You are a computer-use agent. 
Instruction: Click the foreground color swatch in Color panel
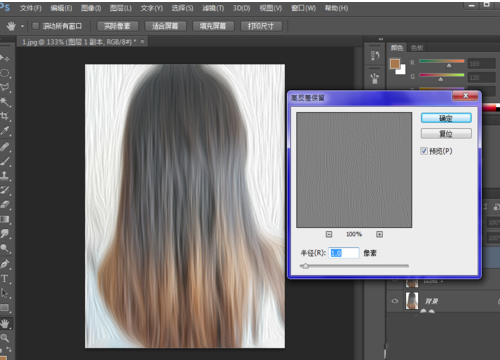(395, 64)
